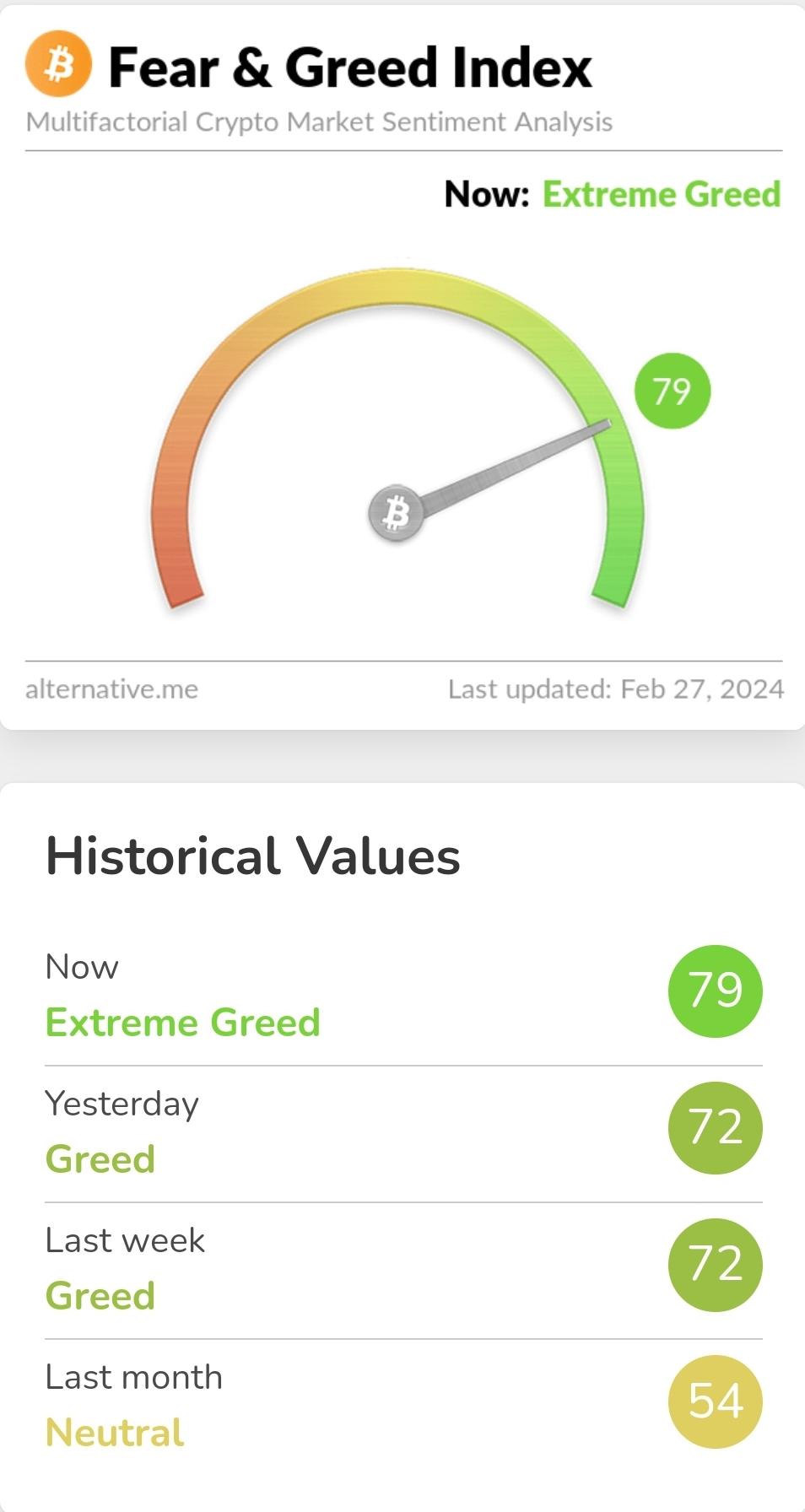Click Multifactorial Crypto Market Sentiment Analysis subtitle
Viewport: 805px width, 1512px height.
[319, 122]
